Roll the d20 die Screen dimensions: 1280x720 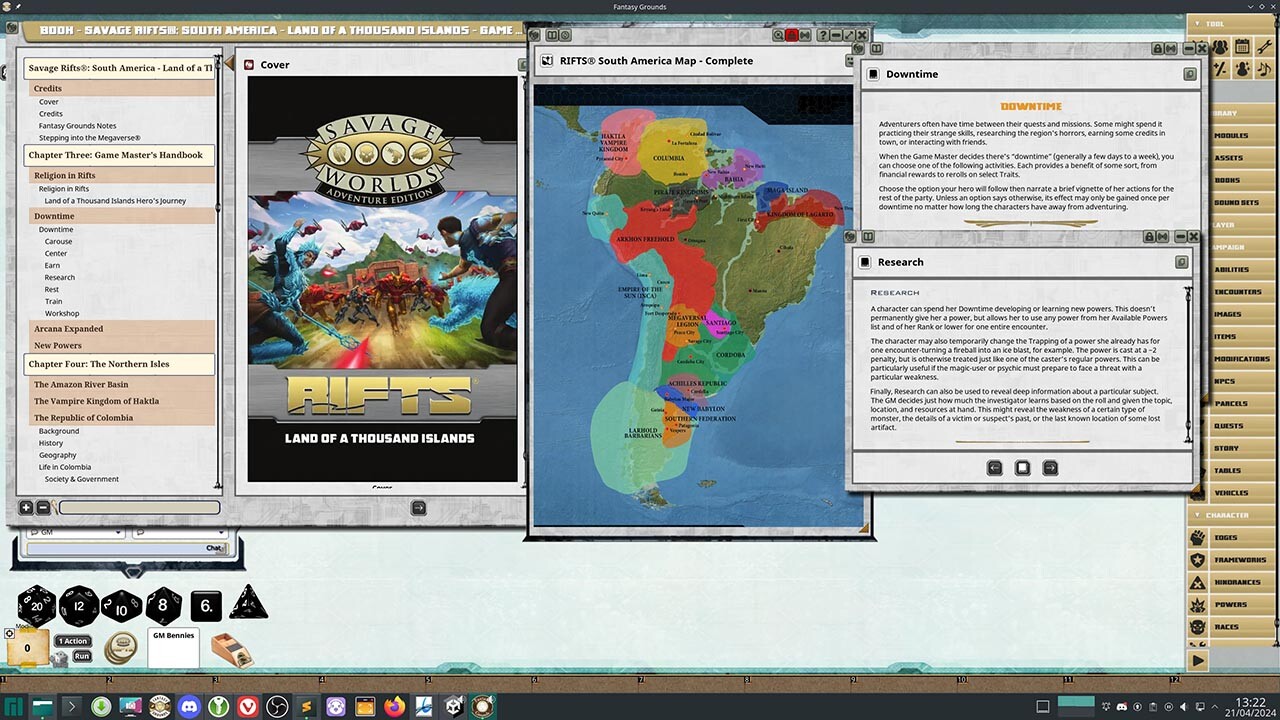(x=37, y=605)
